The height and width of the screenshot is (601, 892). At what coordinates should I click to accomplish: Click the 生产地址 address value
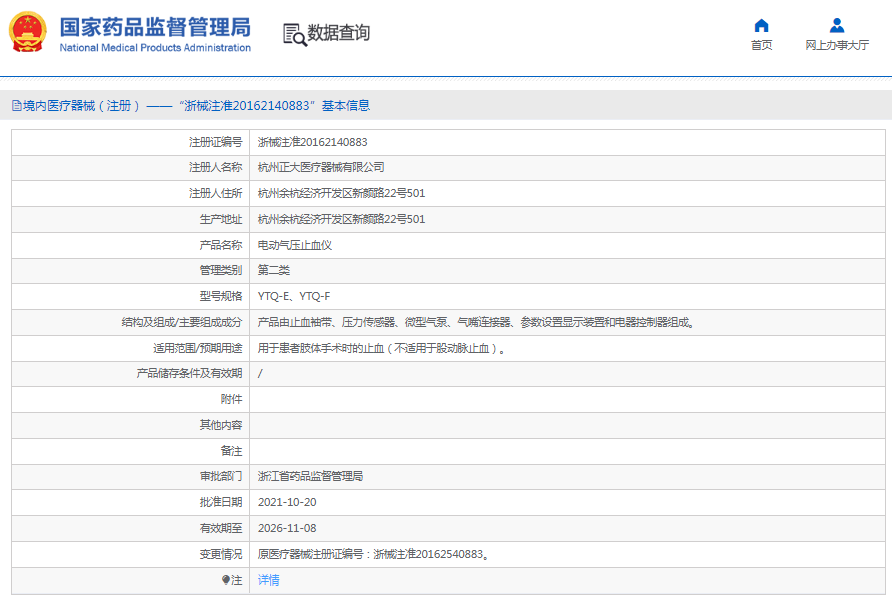point(341,219)
